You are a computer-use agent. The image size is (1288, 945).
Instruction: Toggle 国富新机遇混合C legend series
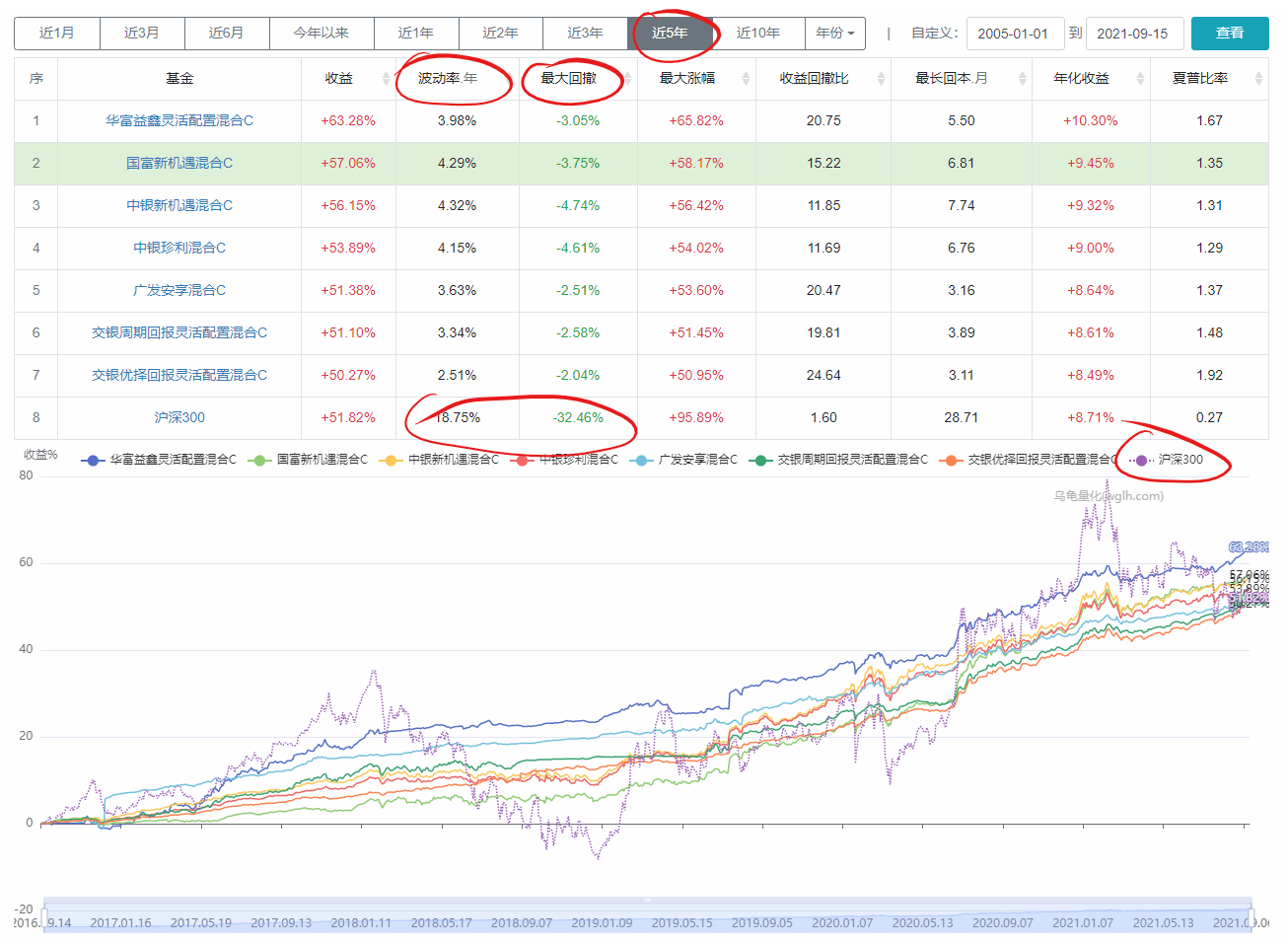[x=308, y=460]
